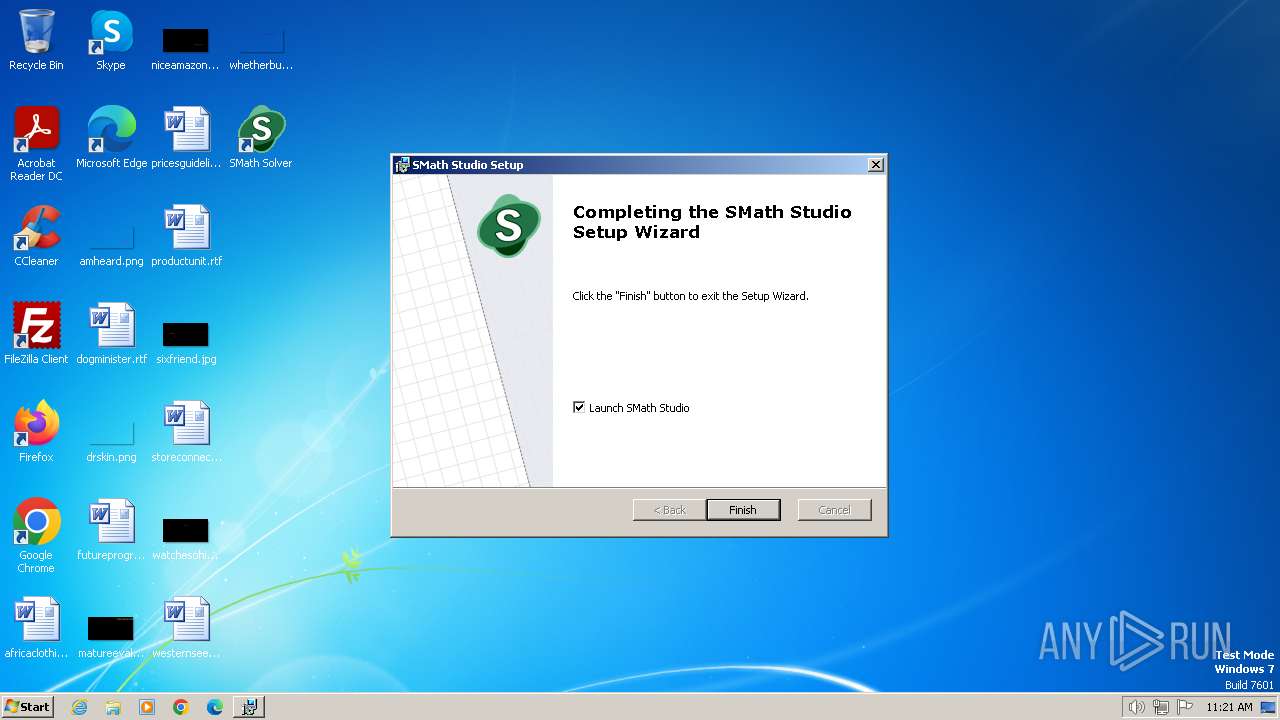
Task: Select the Microsoft Edge desktop shortcut
Action: (111, 138)
